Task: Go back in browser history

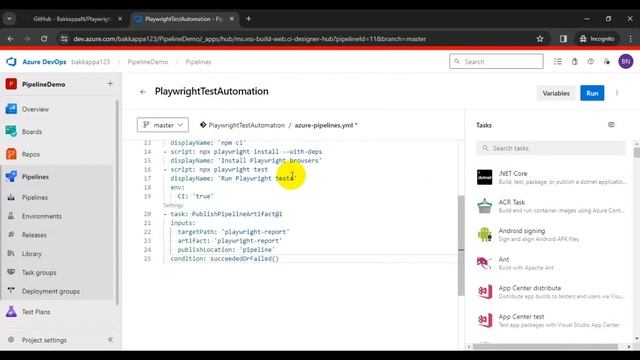Action: click(11, 39)
